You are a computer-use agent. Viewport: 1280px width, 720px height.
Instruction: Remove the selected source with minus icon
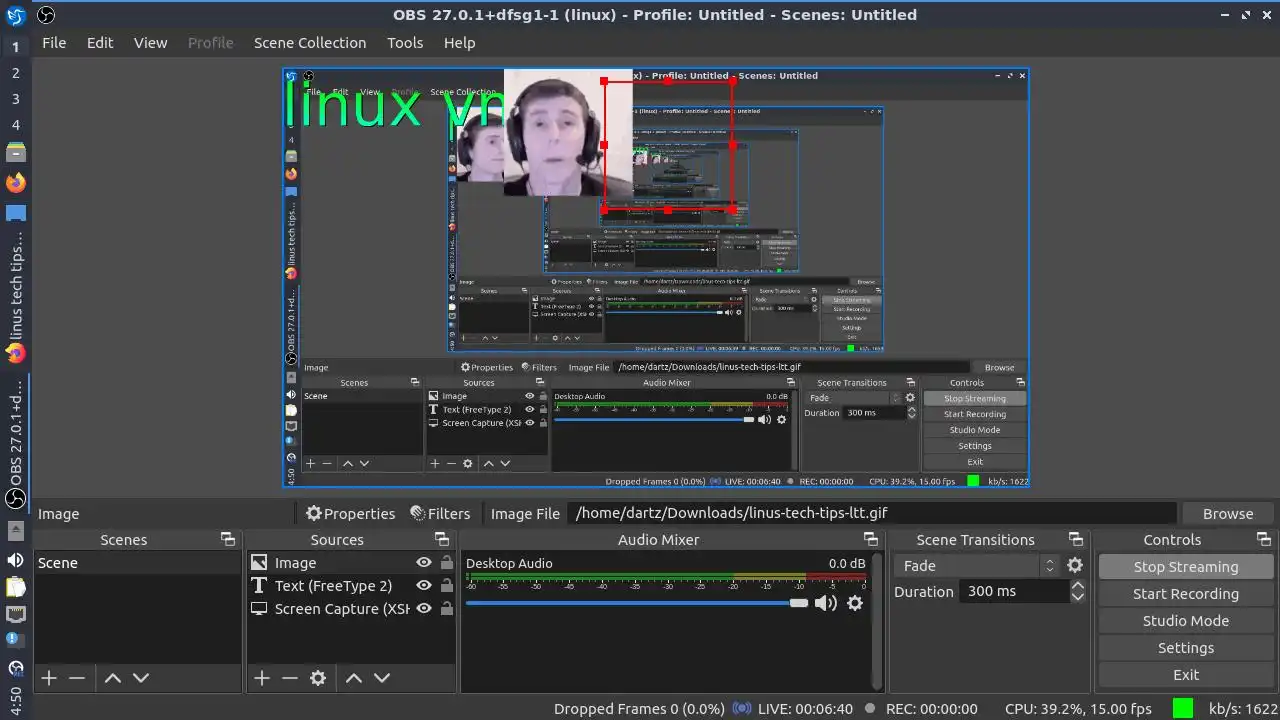click(290, 678)
